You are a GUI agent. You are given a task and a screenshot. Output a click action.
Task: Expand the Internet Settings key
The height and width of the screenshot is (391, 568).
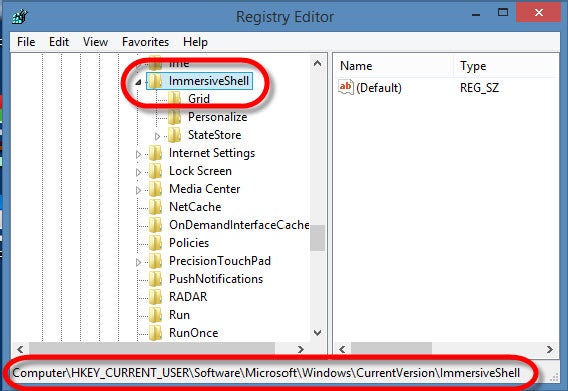coord(138,154)
